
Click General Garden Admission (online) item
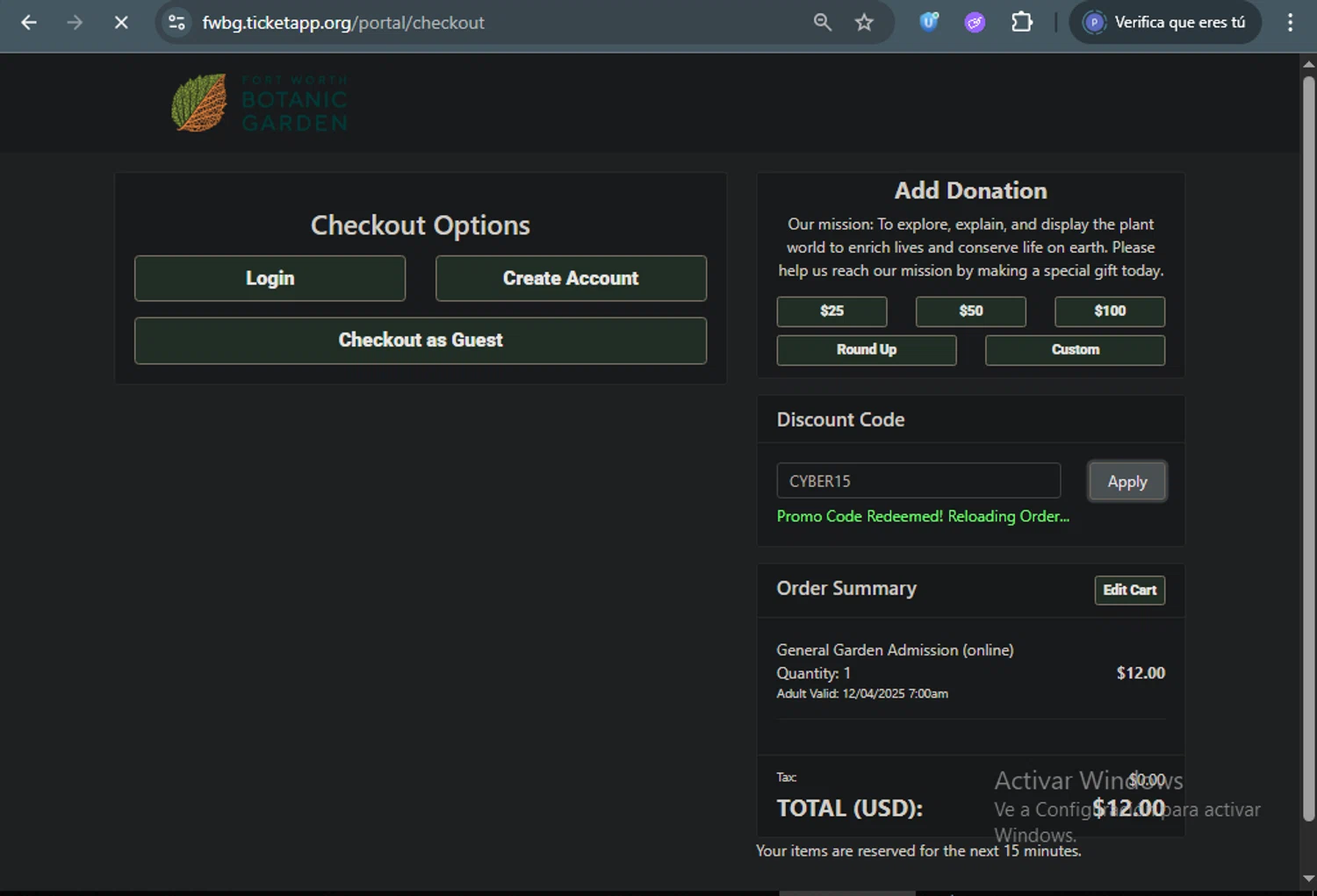pos(895,650)
